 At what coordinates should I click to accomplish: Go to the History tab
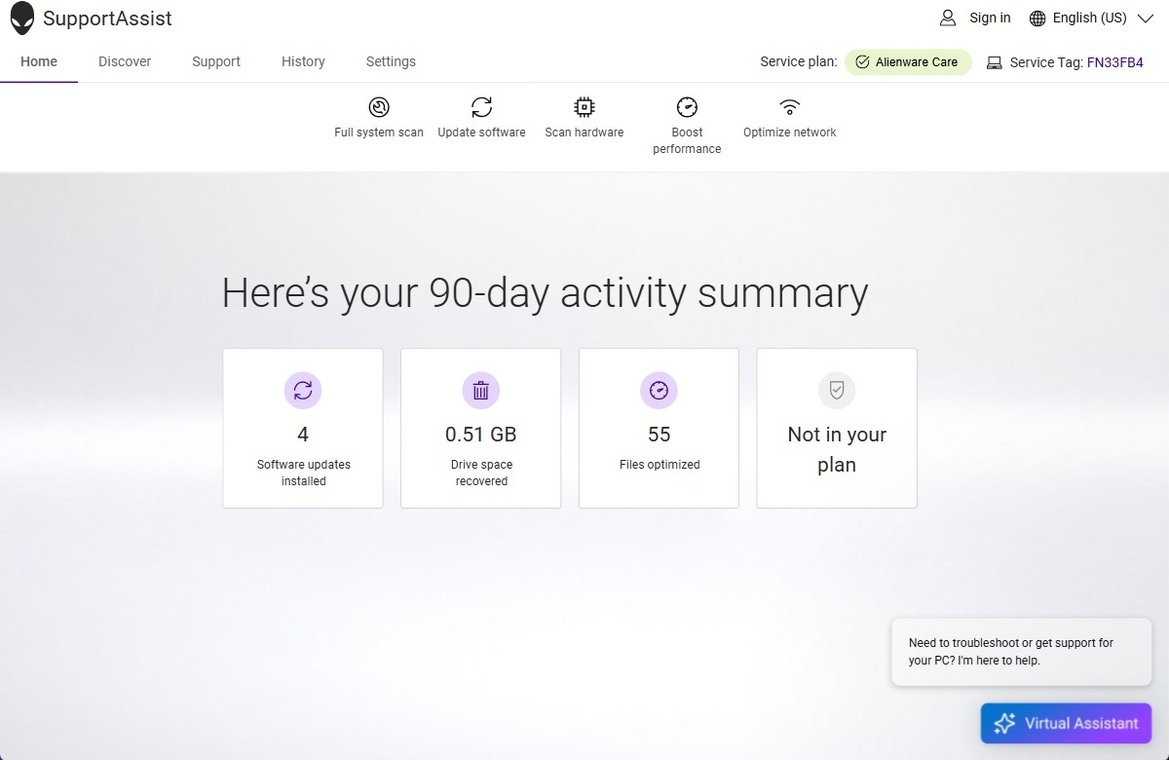click(303, 62)
